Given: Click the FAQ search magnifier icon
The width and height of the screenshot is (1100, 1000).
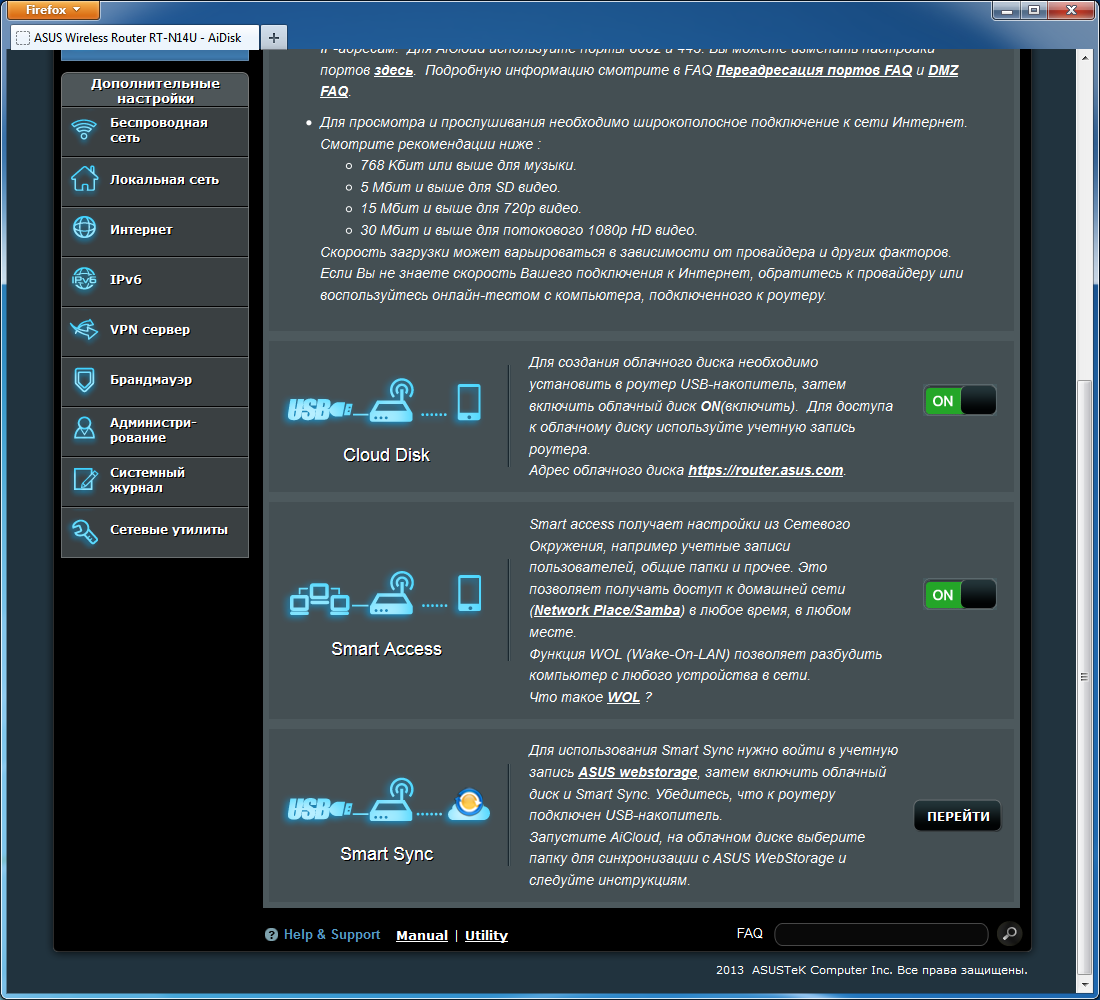Looking at the screenshot, I should [1010, 933].
